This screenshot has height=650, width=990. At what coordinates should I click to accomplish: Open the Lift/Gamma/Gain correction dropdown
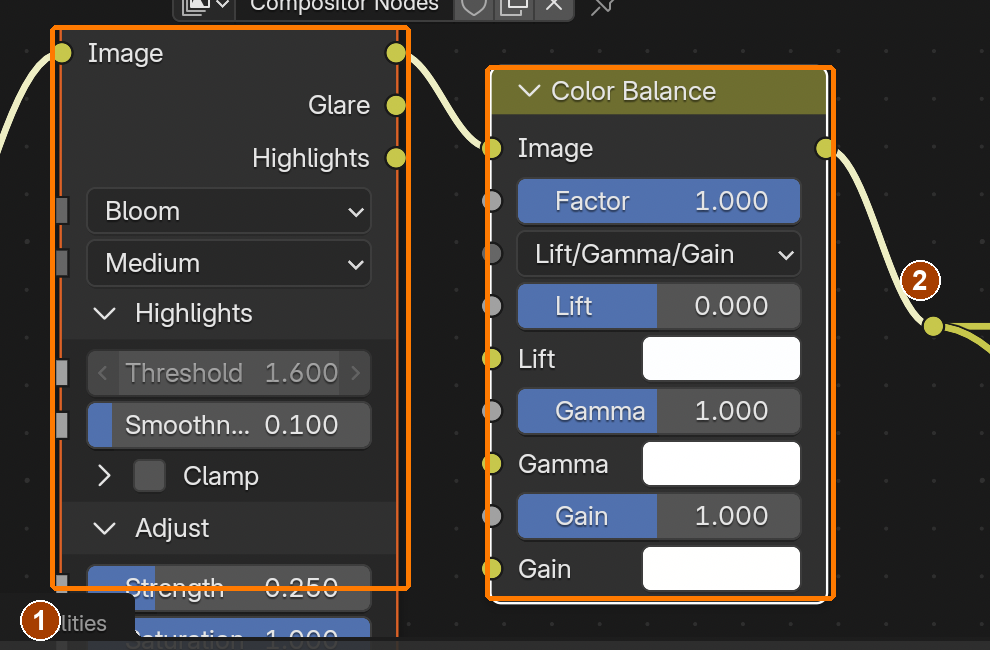coord(659,254)
